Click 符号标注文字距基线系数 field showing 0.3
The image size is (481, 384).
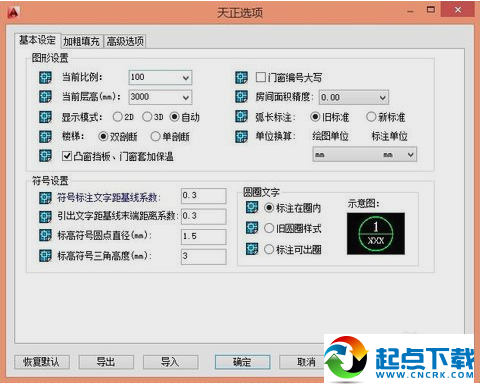point(204,196)
